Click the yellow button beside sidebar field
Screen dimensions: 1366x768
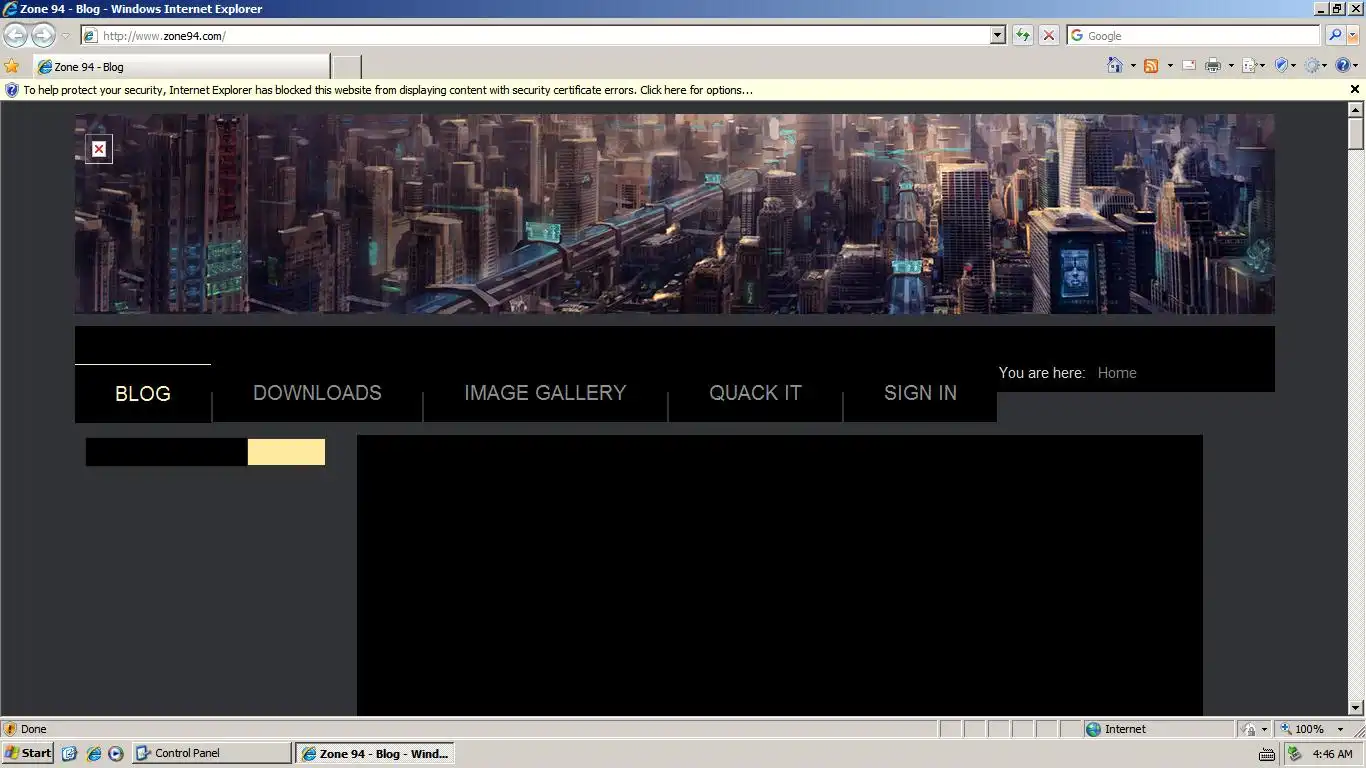pos(286,452)
